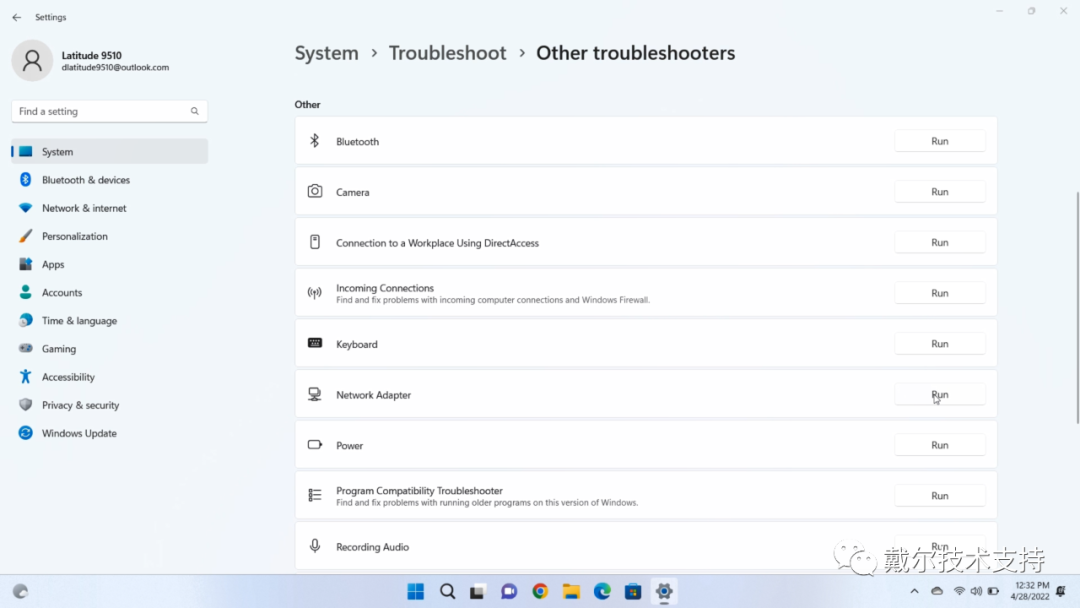Open Apps settings
This screenshot has width=1080, height=608.
[110, 264]
